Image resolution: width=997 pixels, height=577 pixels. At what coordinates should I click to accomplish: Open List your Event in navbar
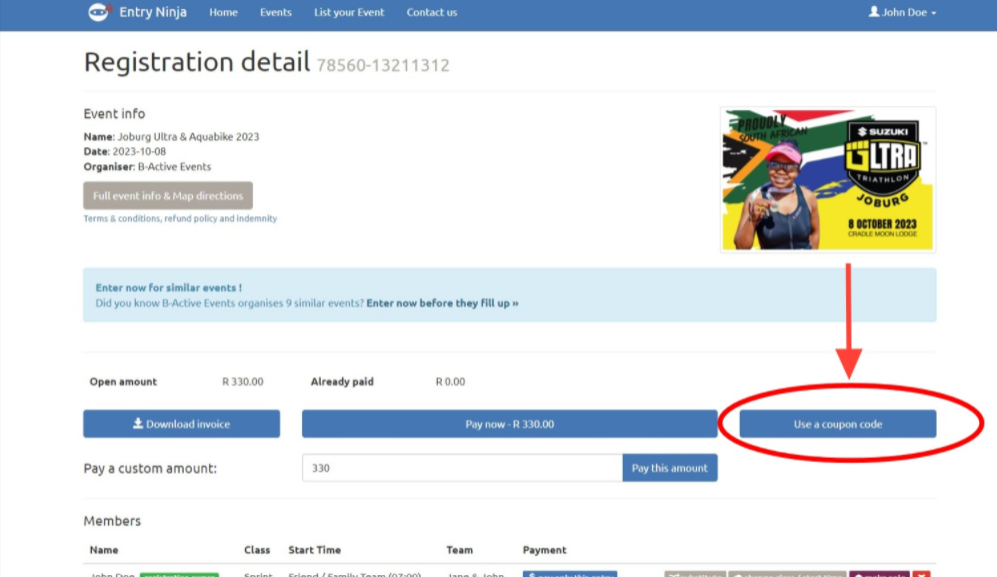click(349, 12)
